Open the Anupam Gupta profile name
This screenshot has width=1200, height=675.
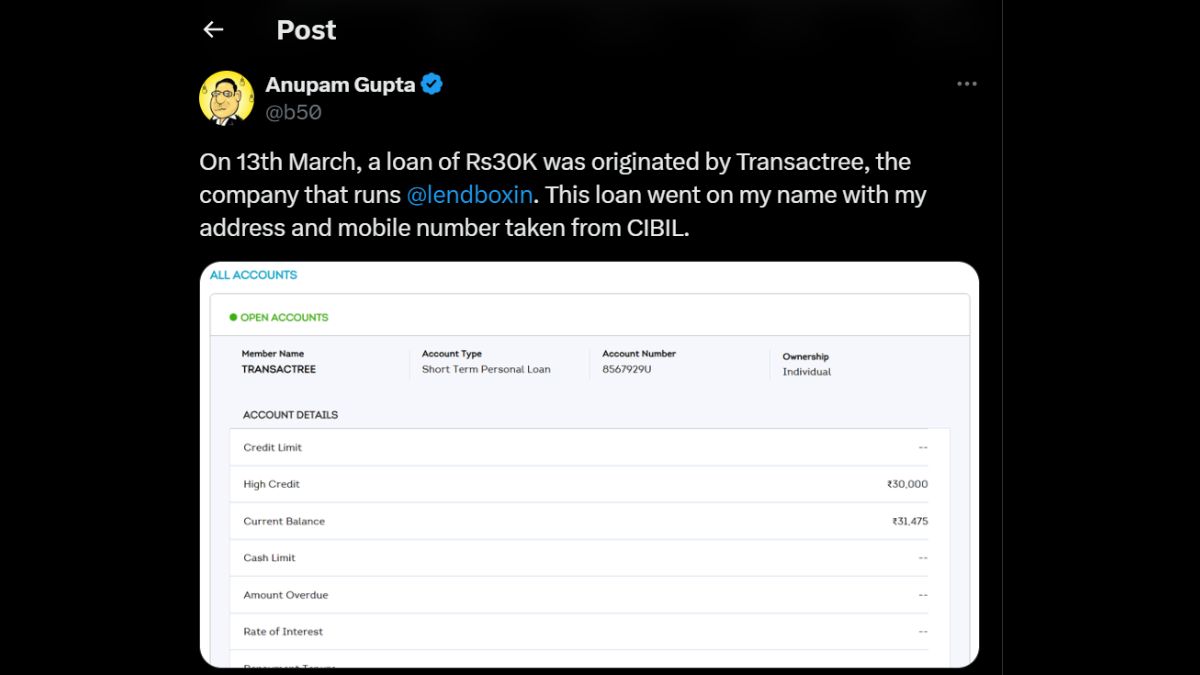coord(340,85)
